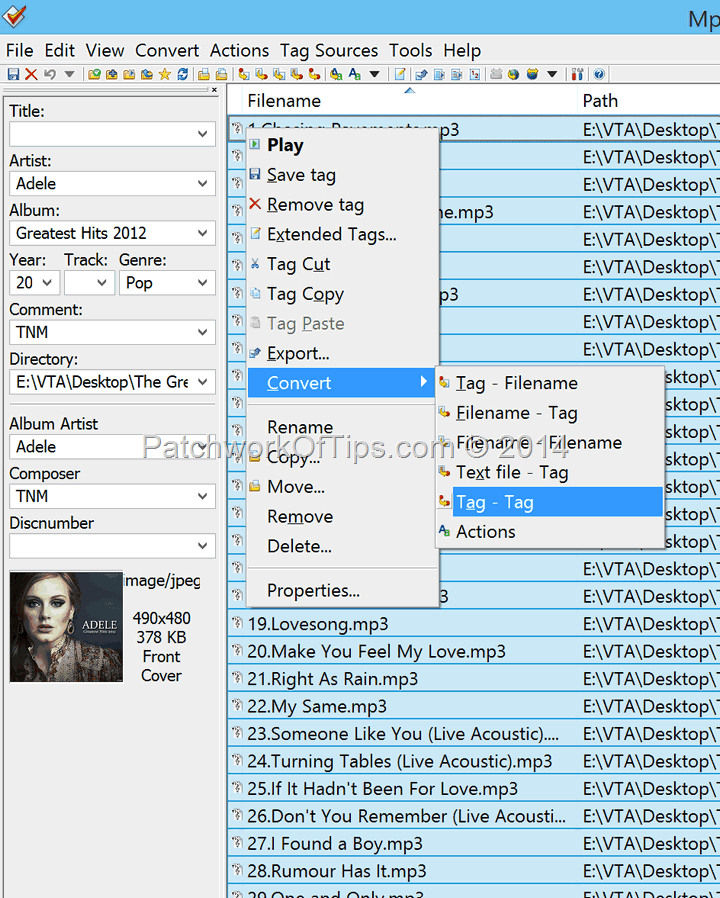Click the Add directory folder icon with plus
Screen dimensions: 720x898
112,74
